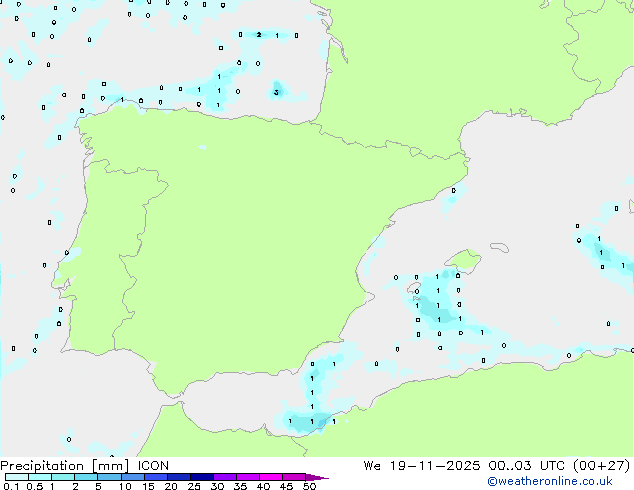Click the '45' legend value

(x=286, y=486)
